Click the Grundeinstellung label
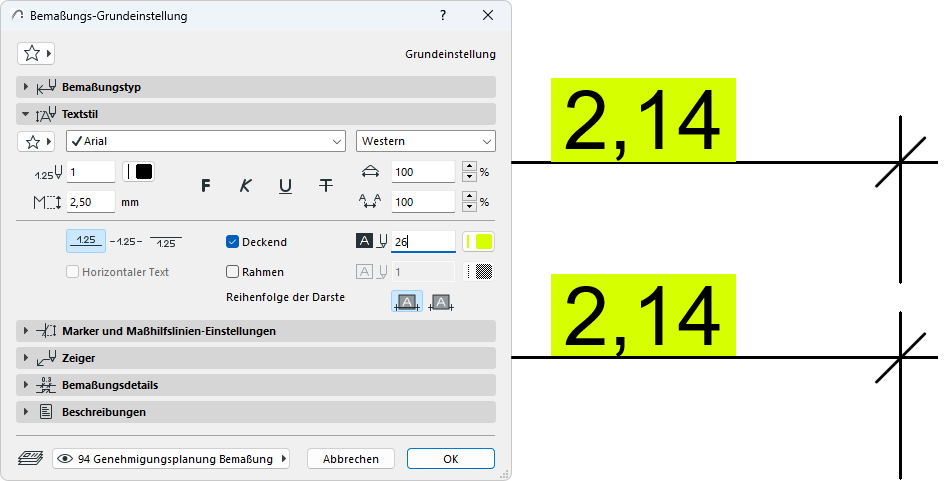The width and height of the screenshot is (952, 481). pos(450,54)
